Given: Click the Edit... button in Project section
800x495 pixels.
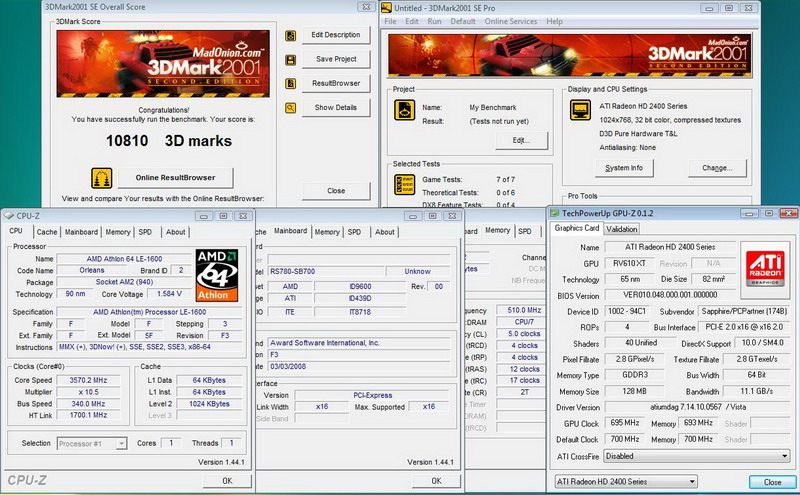Looking at the screenshot, I should click(x=521, y=140).
